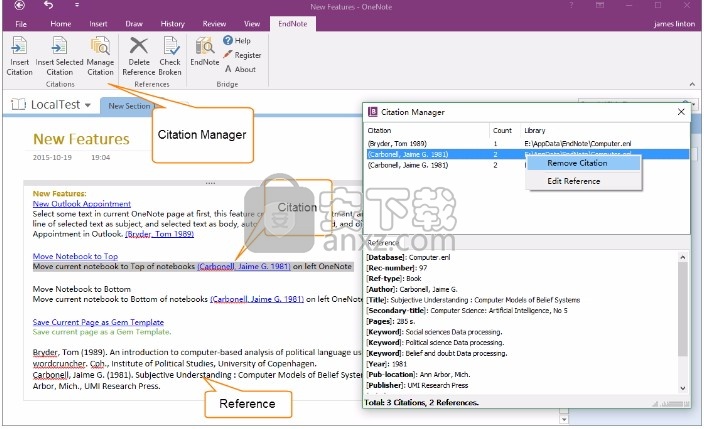Click the (Bryder, Tom 1989) citation link
Image resolution: width=704 pixels, height=429 pixels.
click(x=159, y=234)
